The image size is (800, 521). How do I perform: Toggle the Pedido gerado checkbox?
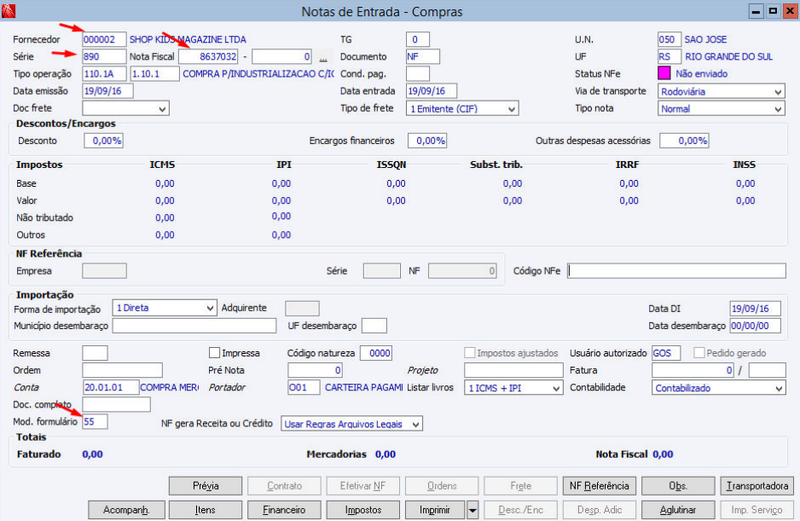(x=699, y=353)
